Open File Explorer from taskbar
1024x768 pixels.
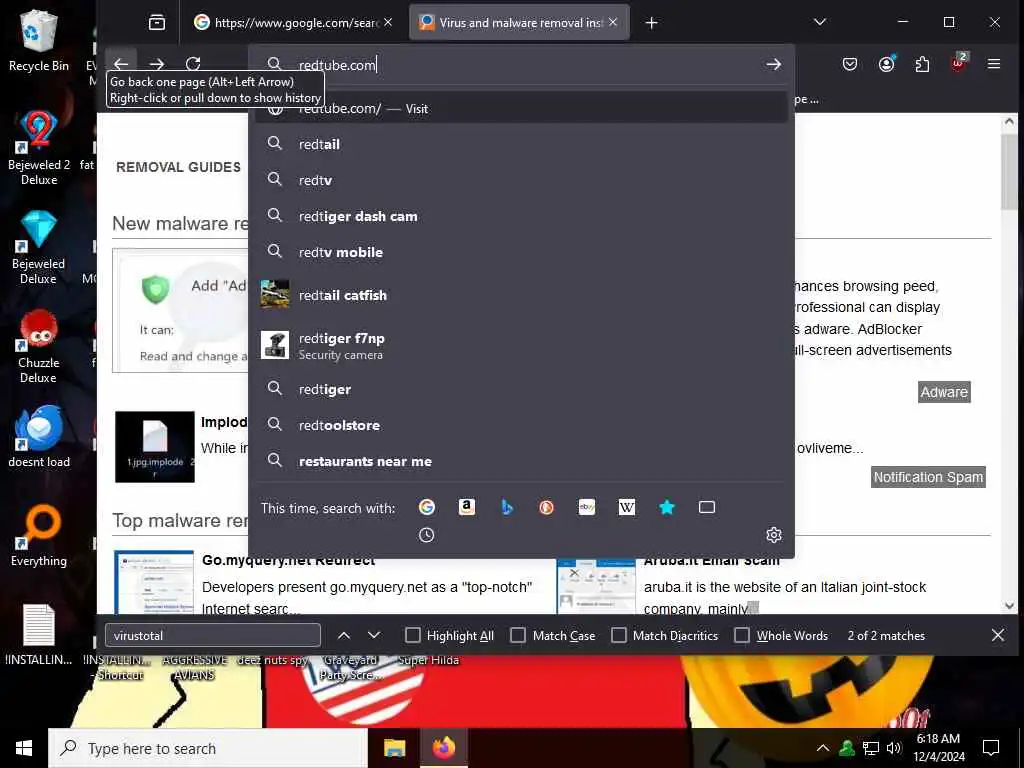(x=394, y=748)
